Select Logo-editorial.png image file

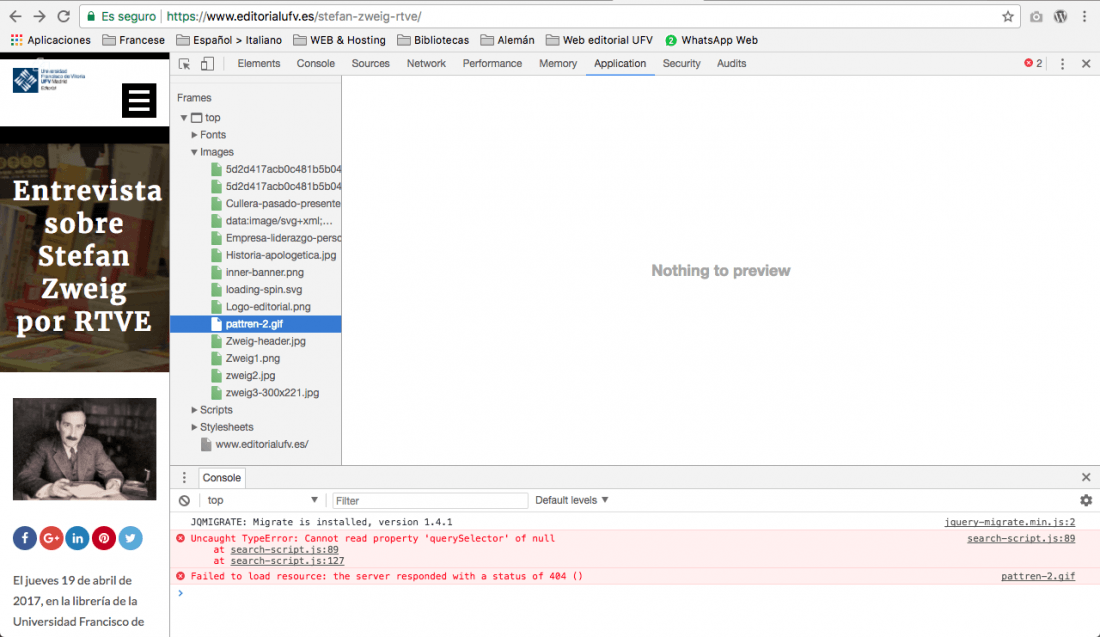pos(267,307)
